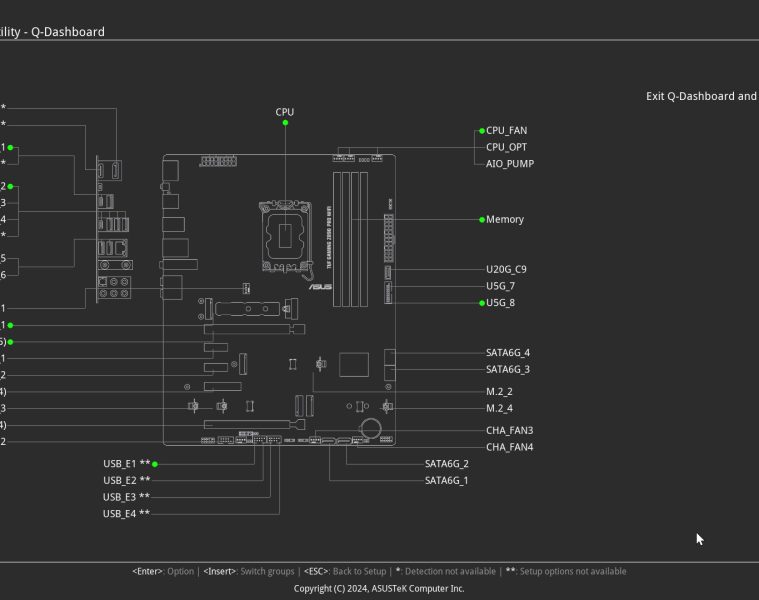Click the rear panel LAN port

(121, 248)
